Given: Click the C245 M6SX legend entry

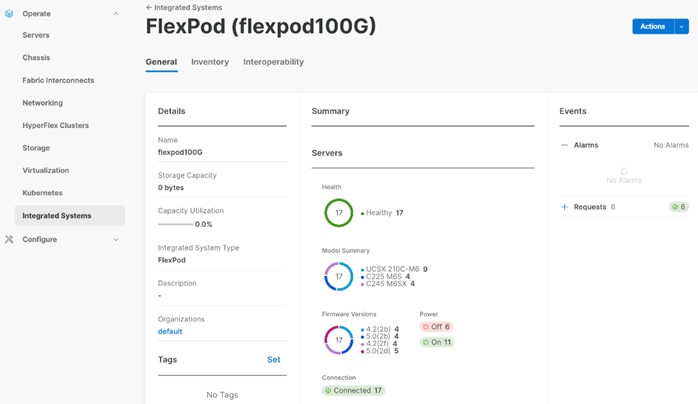Looking at the screenshot, I should [388, 283].
